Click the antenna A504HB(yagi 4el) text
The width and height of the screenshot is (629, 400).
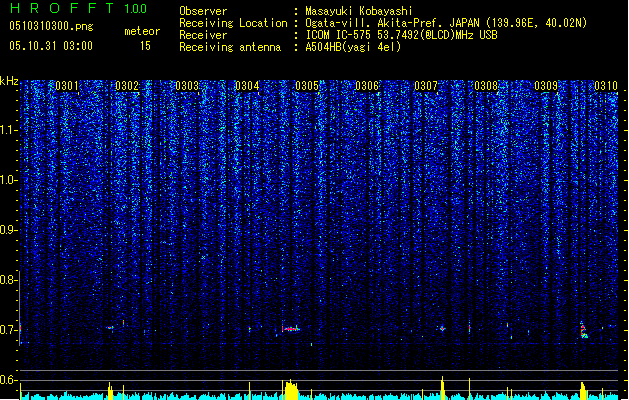click(353, 47)
